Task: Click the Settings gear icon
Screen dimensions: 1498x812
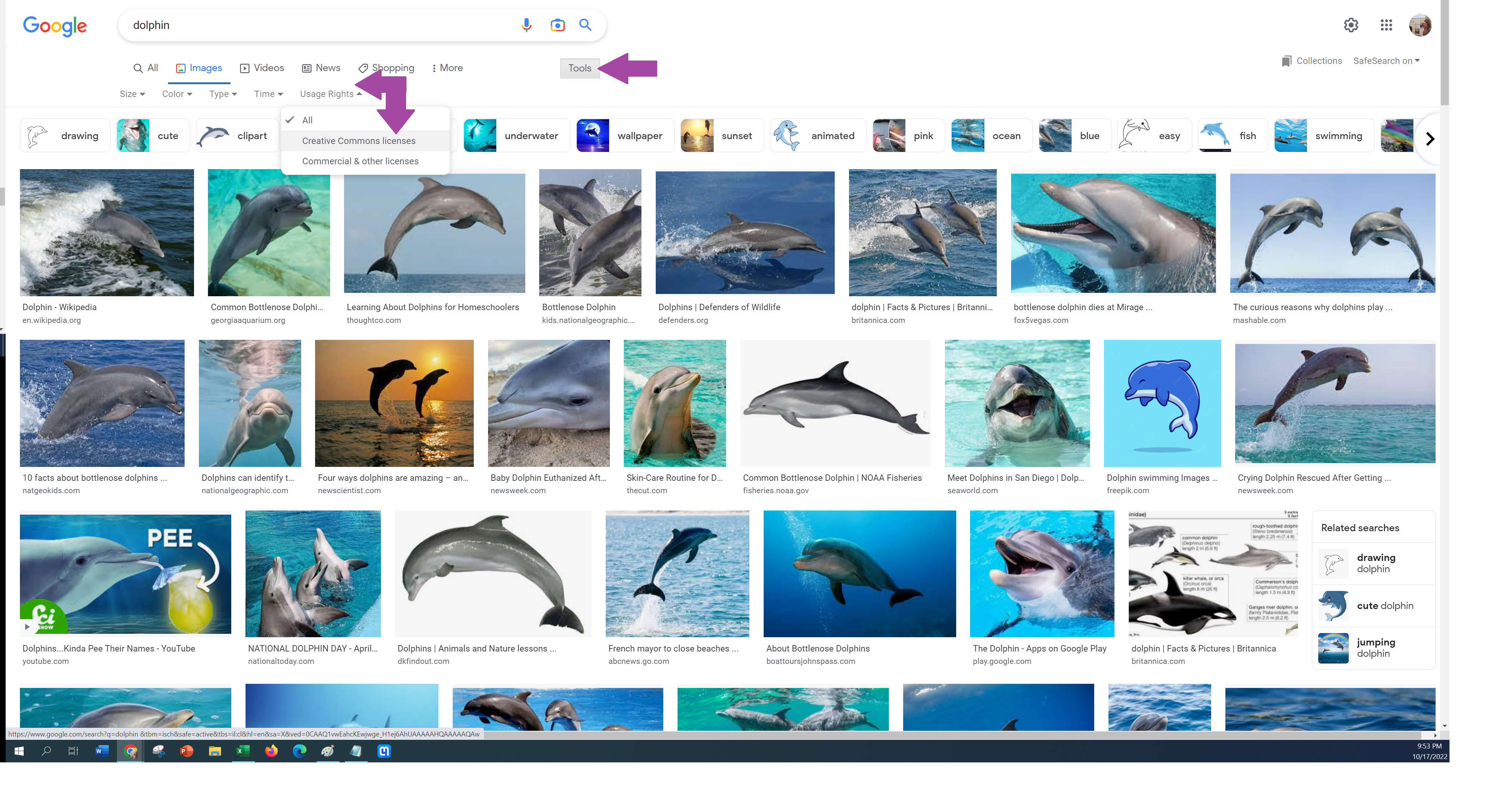Action: [x=1351, y=25]
